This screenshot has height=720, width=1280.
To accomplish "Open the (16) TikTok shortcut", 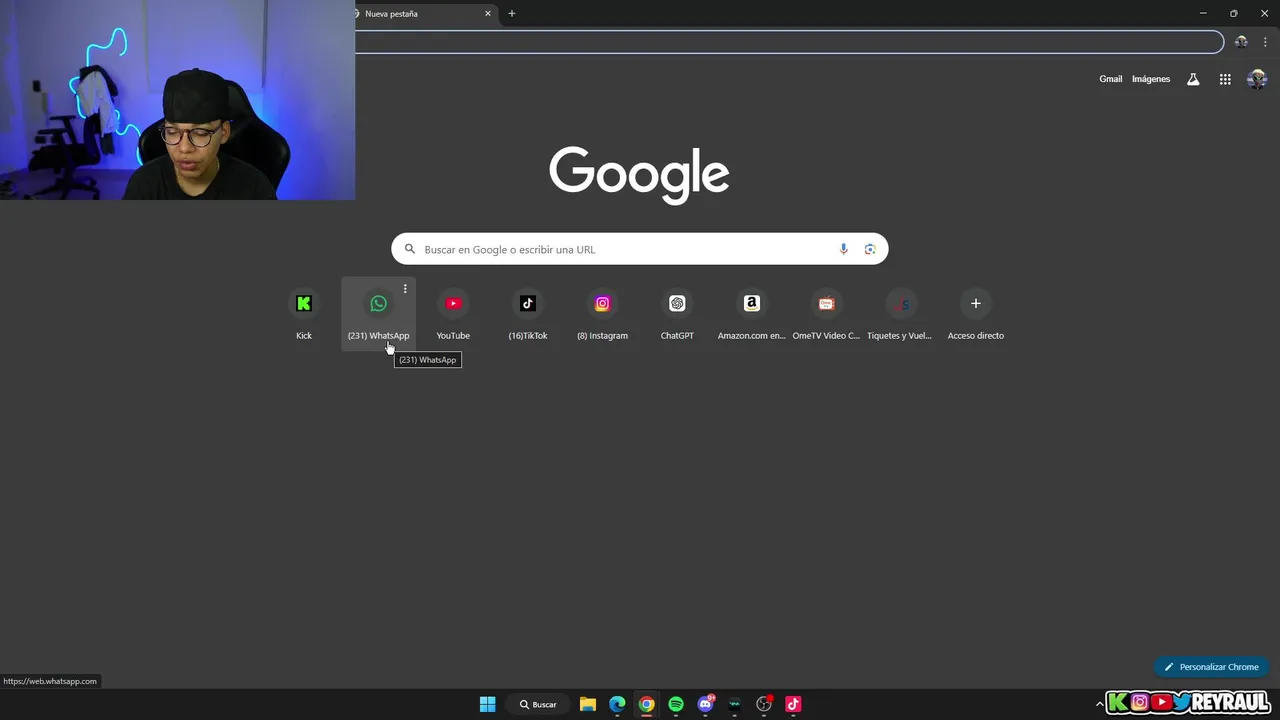I will click(528, 314).
